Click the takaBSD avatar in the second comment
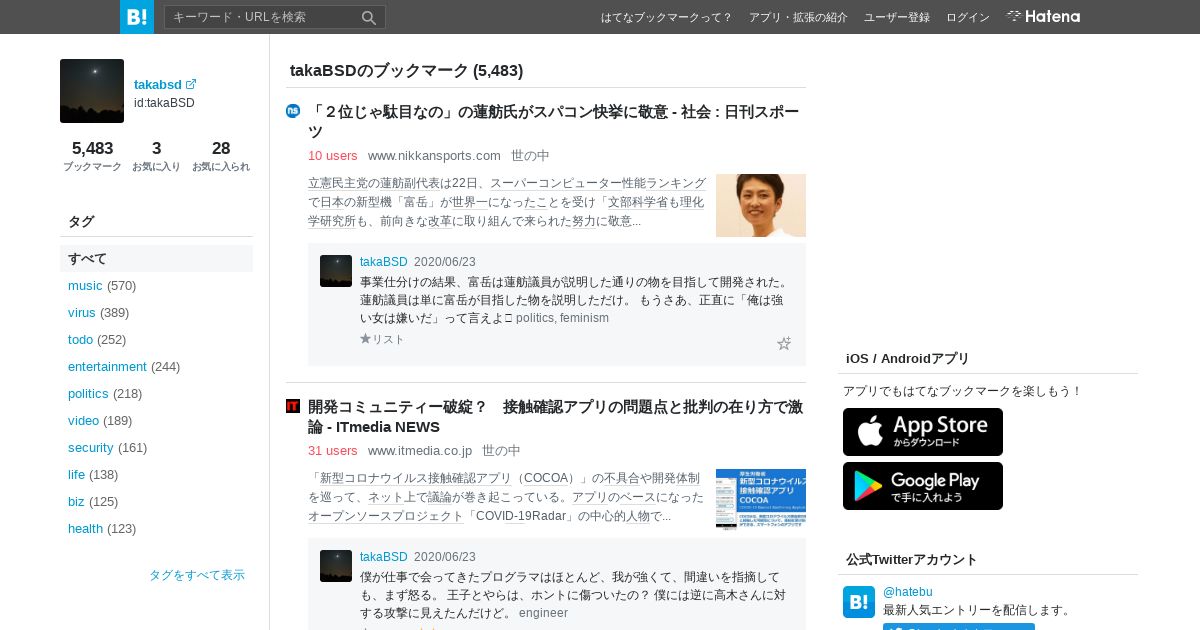 coord(336,566)
